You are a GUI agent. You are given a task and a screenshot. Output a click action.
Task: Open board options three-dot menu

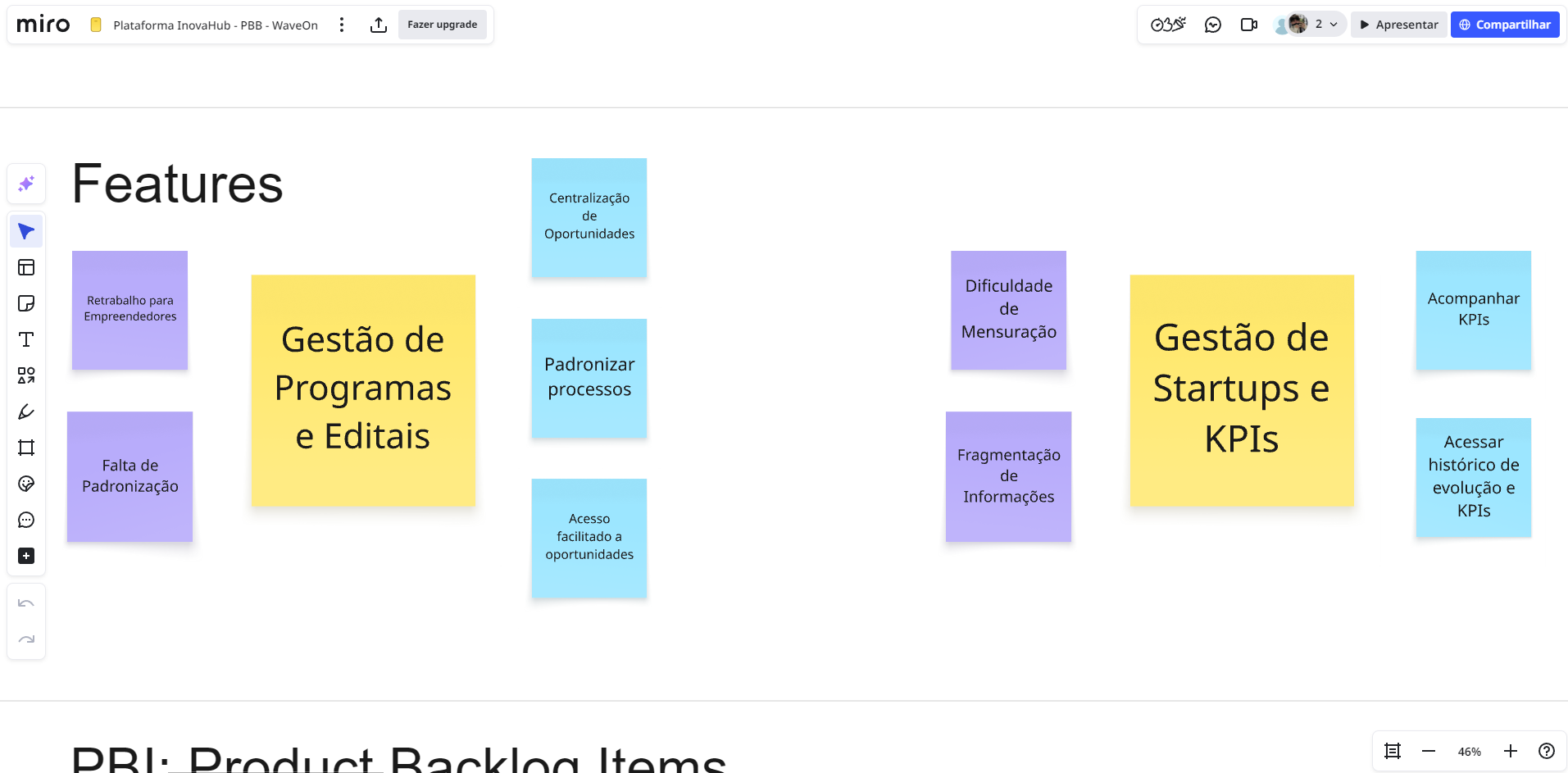(x=342, y=25)
